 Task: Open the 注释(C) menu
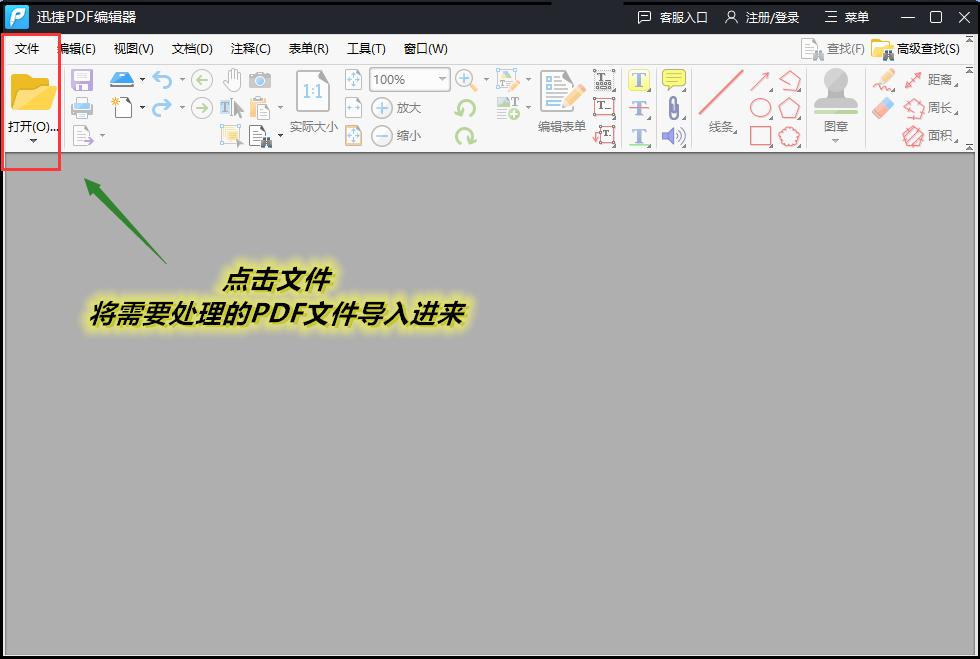tap(250, 48)
